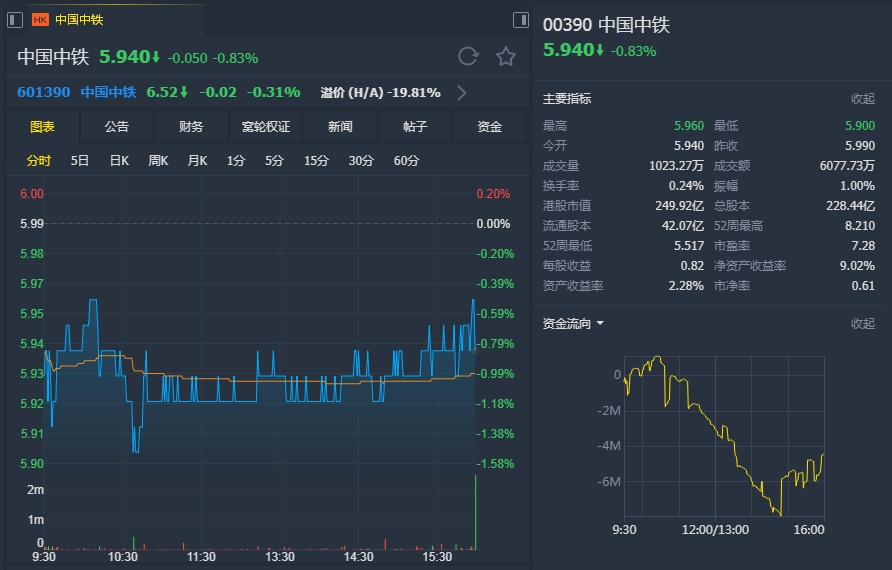Viewport: 892px width, 570px height.
Task: Switch chart to 5日 view
Action: pyautogui.click(x=80, y=161)
